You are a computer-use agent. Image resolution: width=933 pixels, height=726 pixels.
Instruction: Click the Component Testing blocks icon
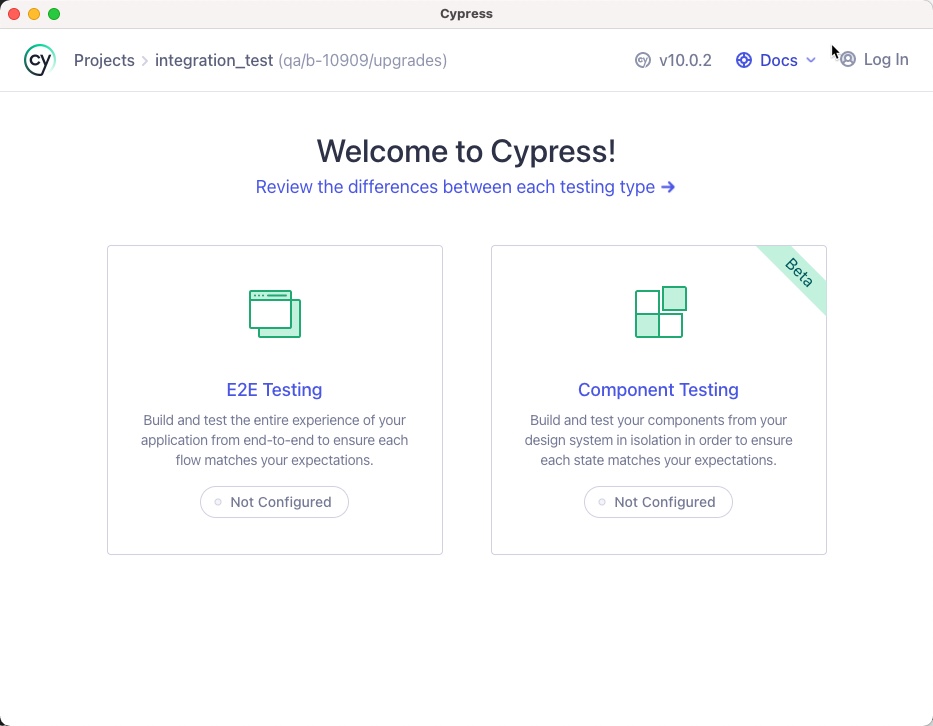pos(660,312)
